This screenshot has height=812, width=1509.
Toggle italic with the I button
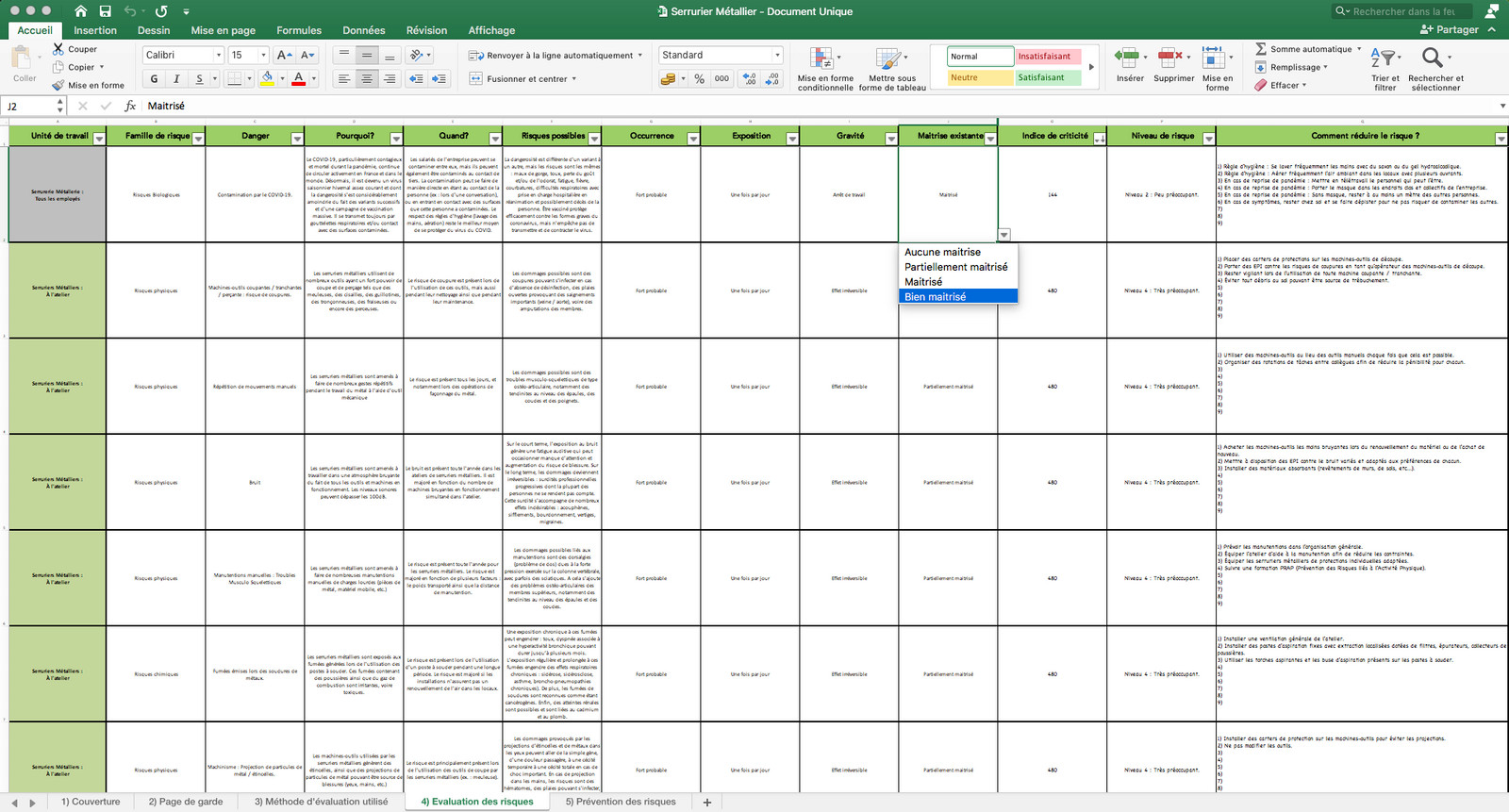click(x=176, y=79)
